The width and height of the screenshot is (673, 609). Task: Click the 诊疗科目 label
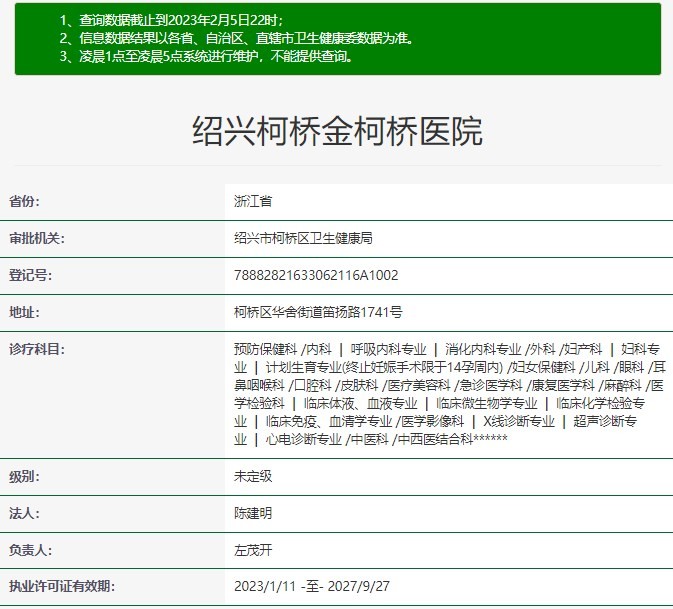pyautogui.click(x=37, y=349)
